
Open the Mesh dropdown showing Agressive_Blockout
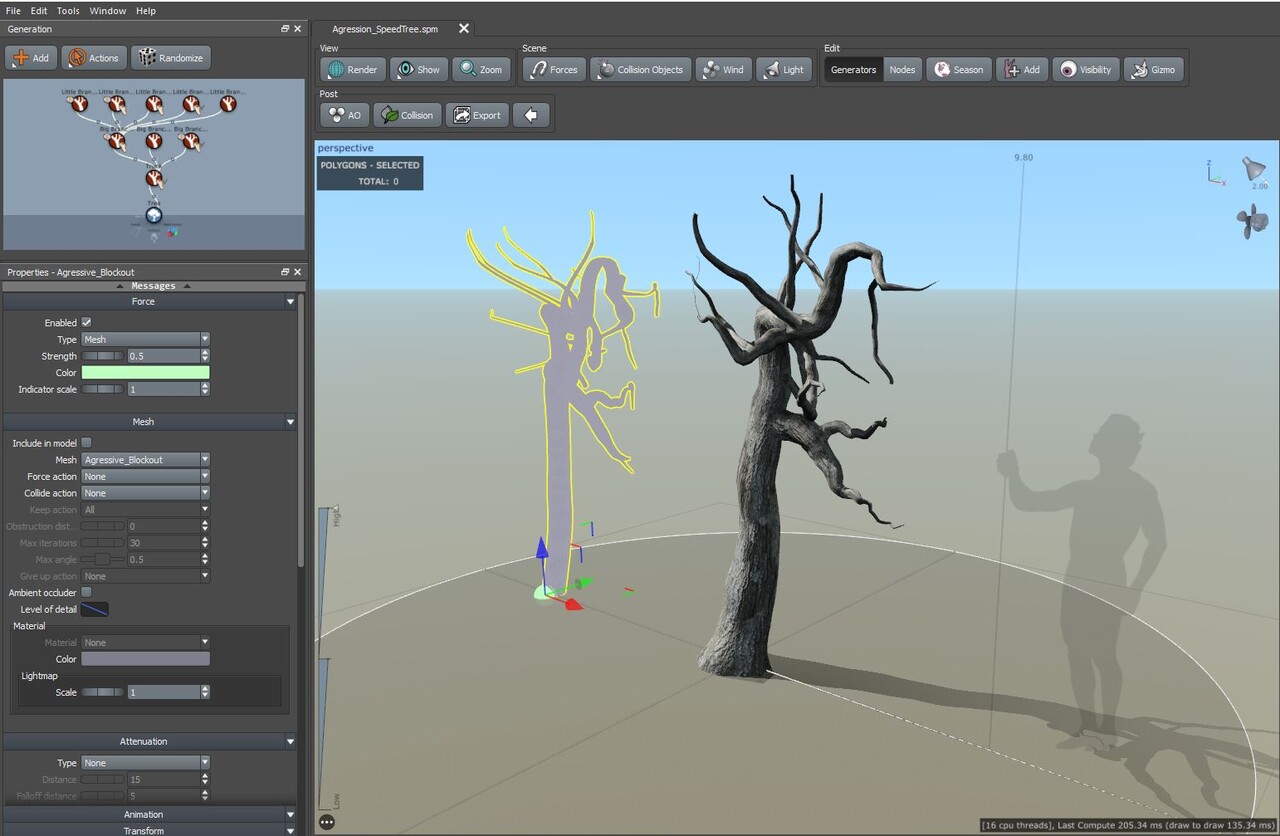[x=145, y=460]
